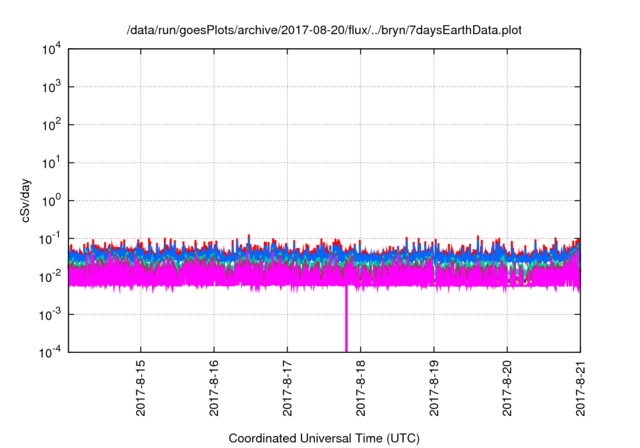
Task: Click the 2017-8-18 date tick label
Action: (360, 388)
